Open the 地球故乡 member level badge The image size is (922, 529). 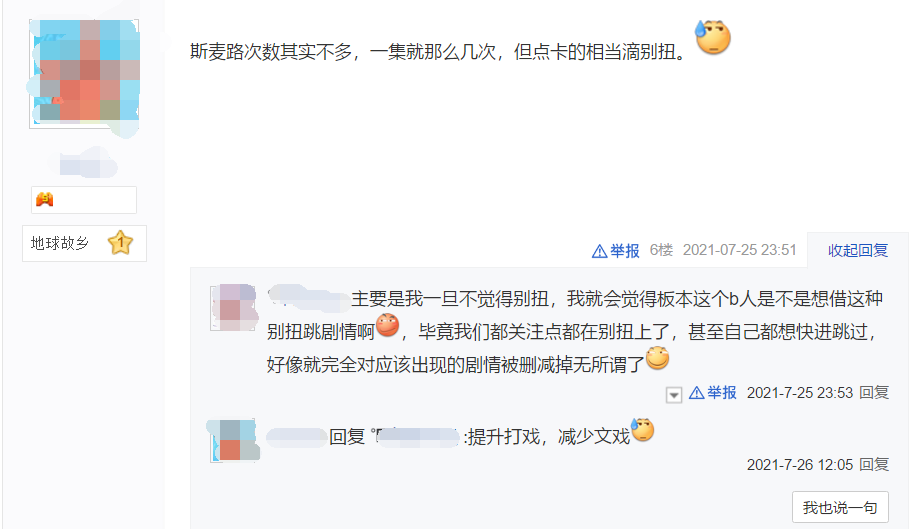pyautogui.click(x=84, y=243)
